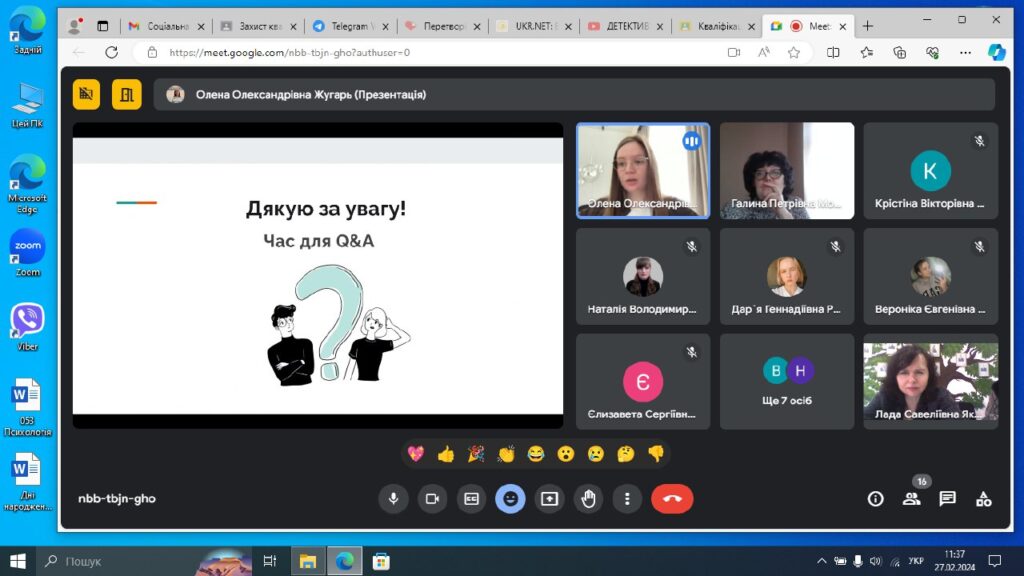
Task: Open the chat messages panel
Action: [x=947, y=498]
